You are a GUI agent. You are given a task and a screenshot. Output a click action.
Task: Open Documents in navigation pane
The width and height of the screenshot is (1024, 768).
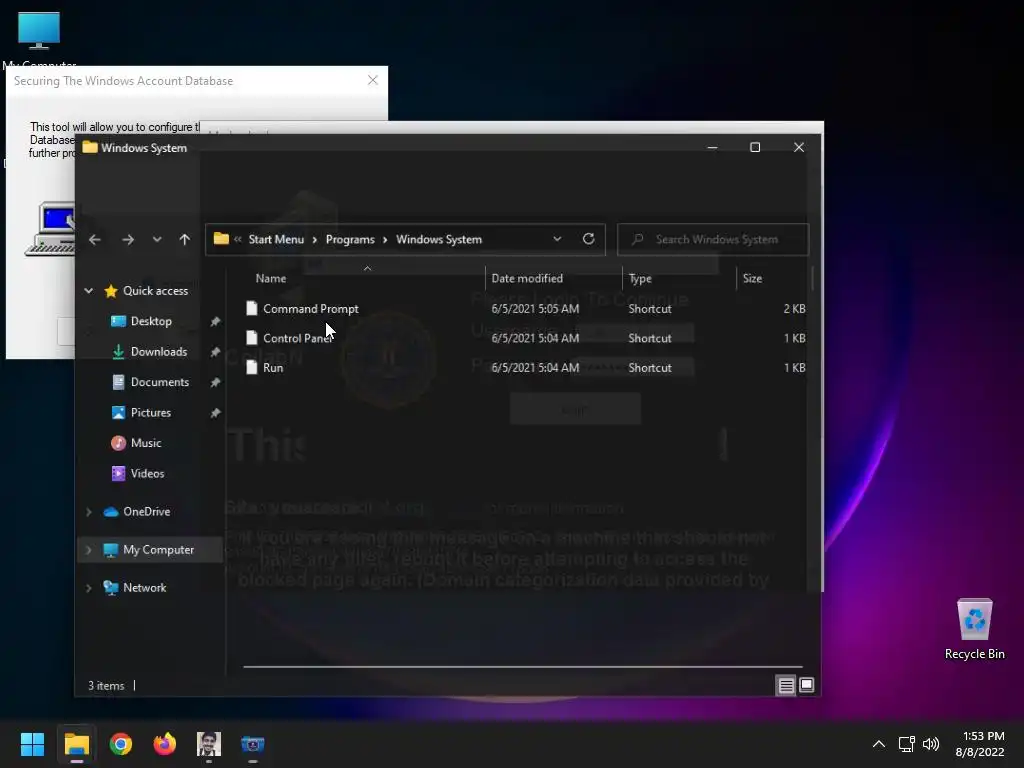coord(159,382)
